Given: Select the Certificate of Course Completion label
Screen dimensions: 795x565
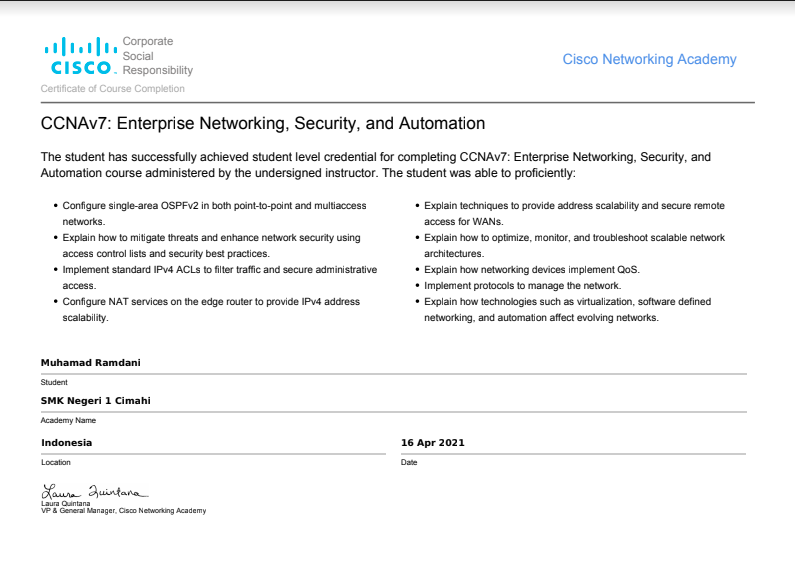Looking at the screenshot, I should 112,89.
